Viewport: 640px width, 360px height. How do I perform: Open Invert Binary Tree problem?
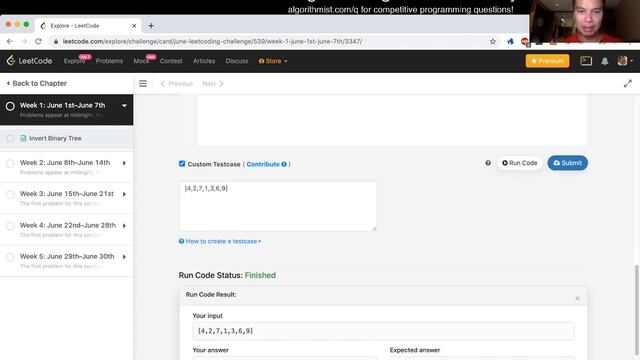[x=55, y=138]
